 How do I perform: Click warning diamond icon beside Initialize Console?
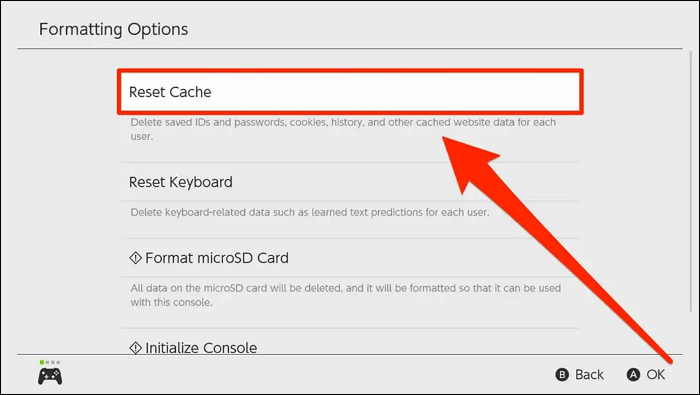135,348
